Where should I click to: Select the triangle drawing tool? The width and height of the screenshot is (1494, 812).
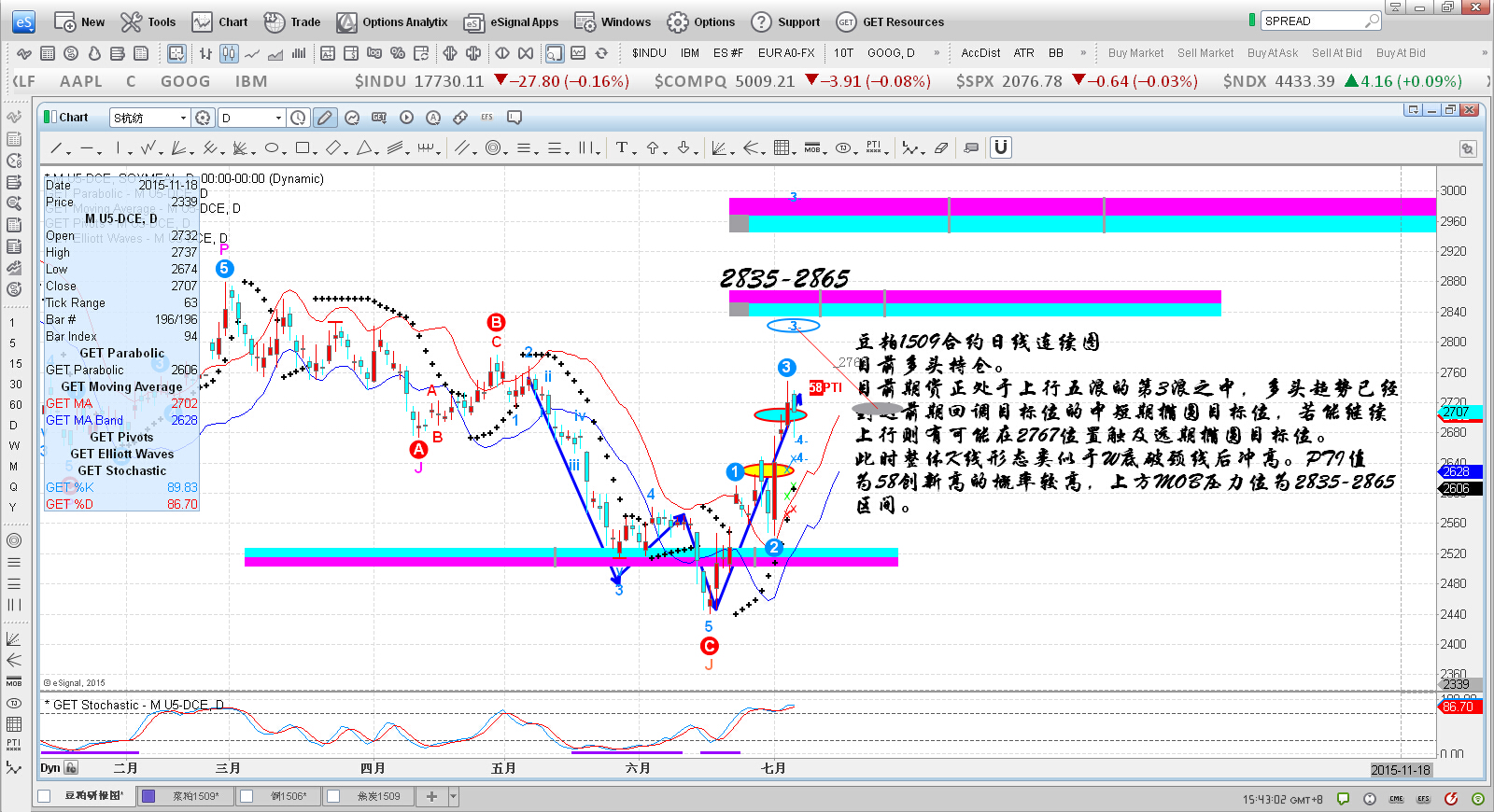364,147
